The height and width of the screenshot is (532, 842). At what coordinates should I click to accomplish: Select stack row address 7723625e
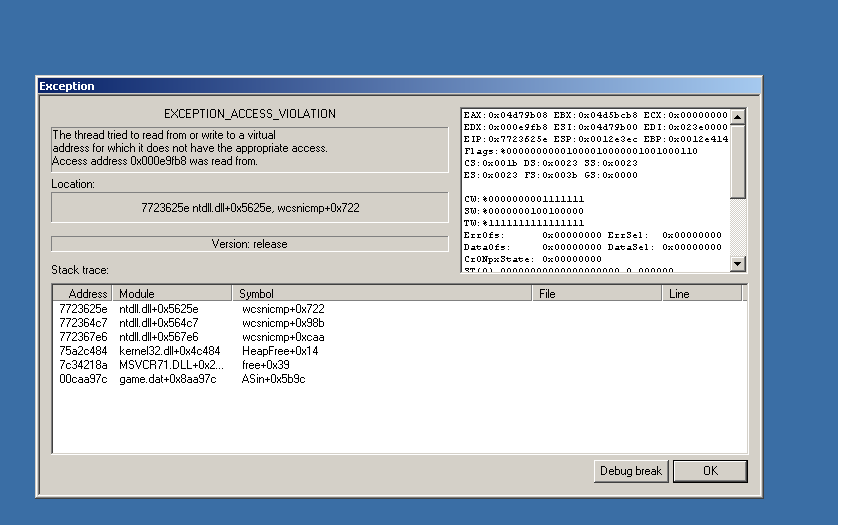[83, 309]
